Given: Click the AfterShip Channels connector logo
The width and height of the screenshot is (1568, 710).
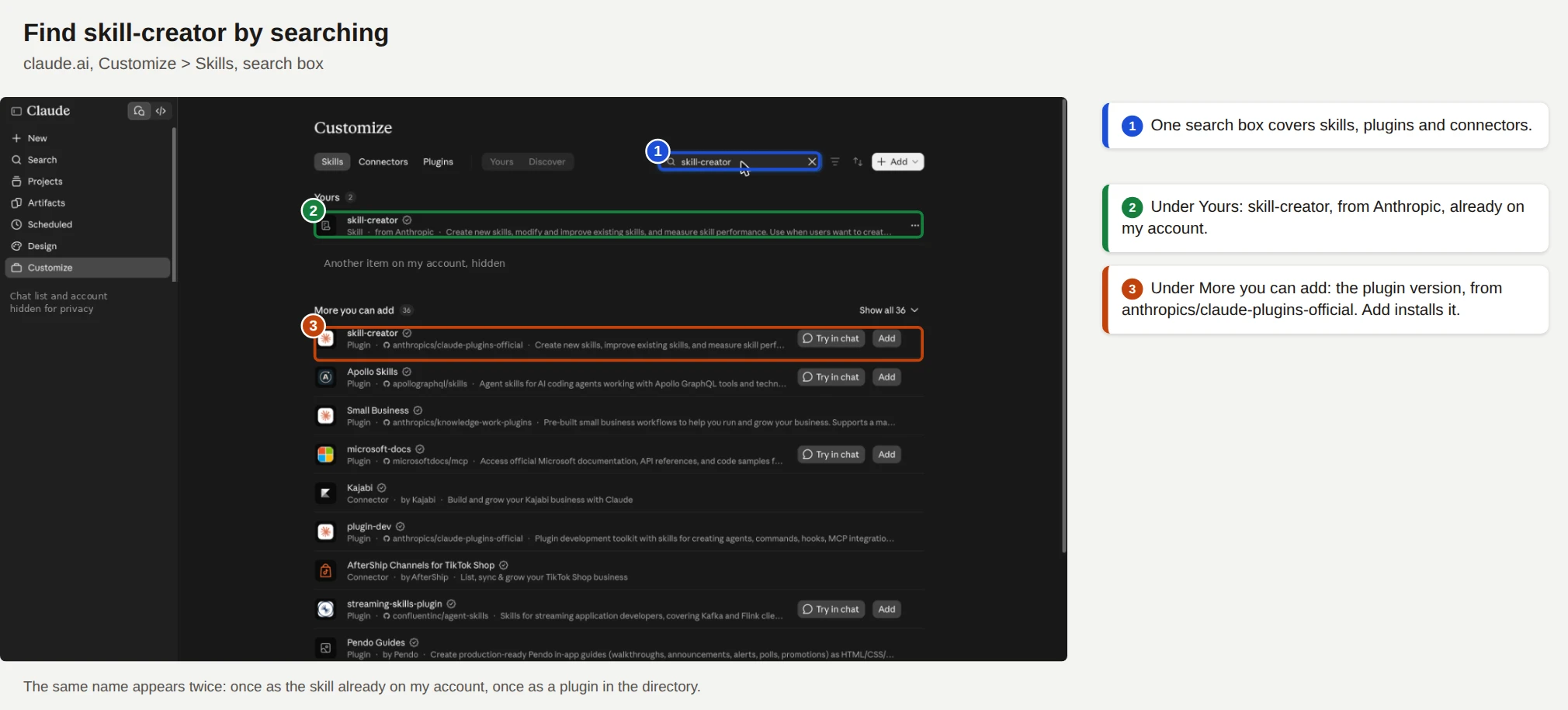Looking at the screenshot, I should [326, 571].
